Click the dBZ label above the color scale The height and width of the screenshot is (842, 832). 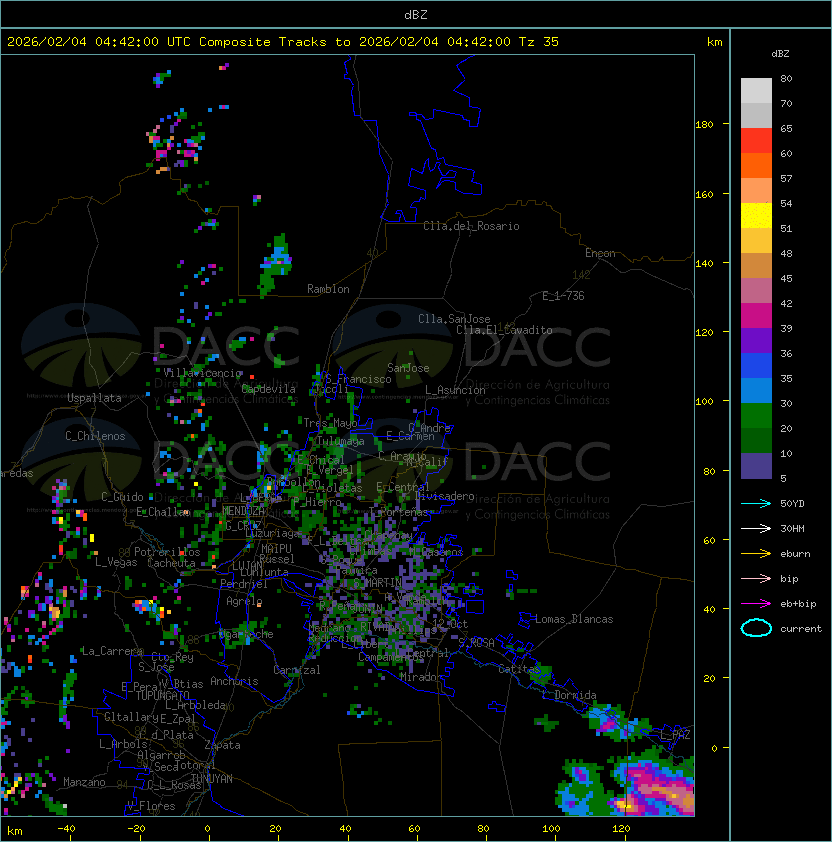[x=780, y=54]
